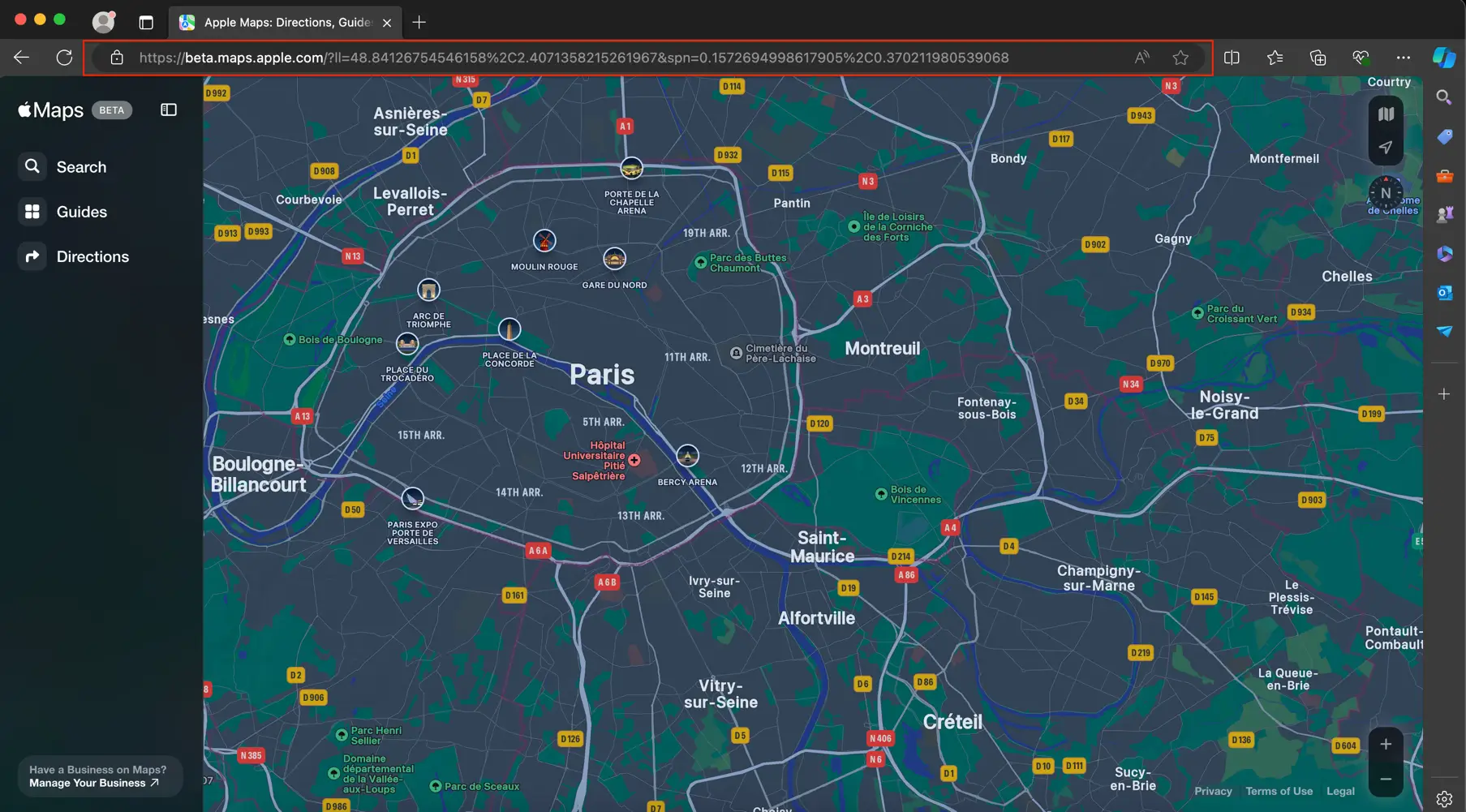Add page to favorites star icon
Image resolution: width=1466 pixels, height=812 pixels.
tap(1180, 58)
